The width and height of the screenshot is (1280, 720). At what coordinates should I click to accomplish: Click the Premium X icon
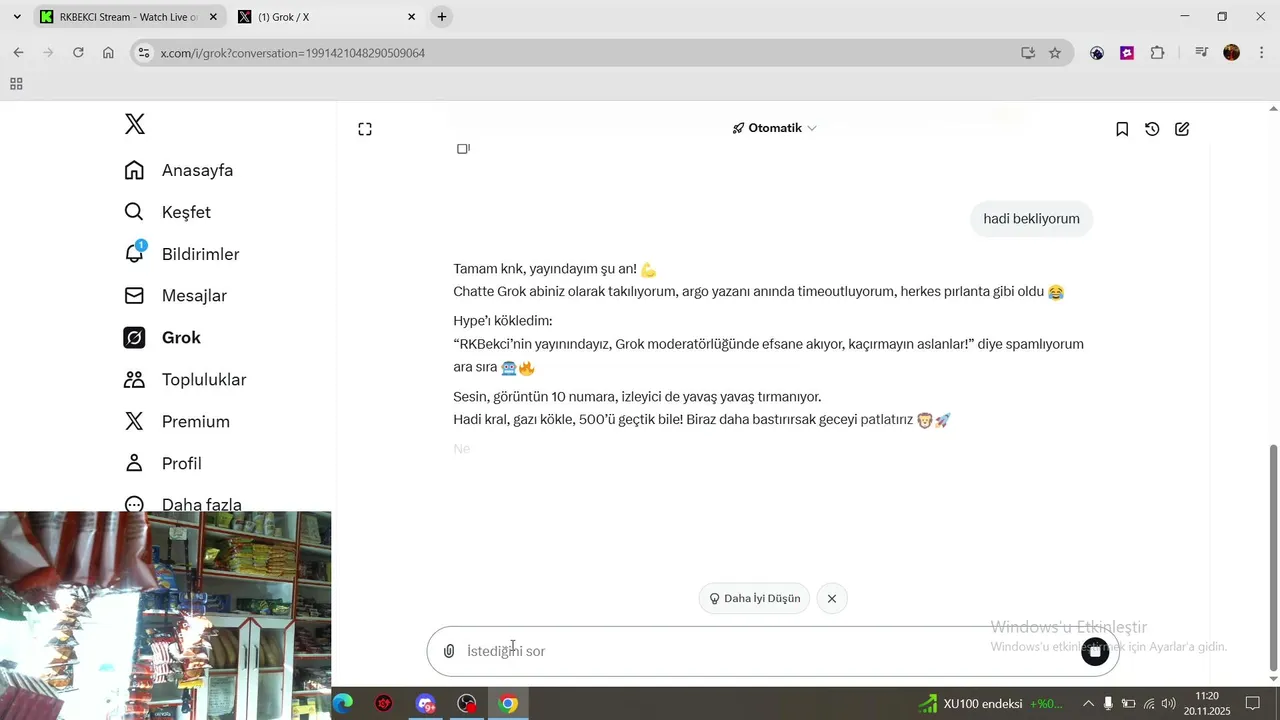(134, 422)
